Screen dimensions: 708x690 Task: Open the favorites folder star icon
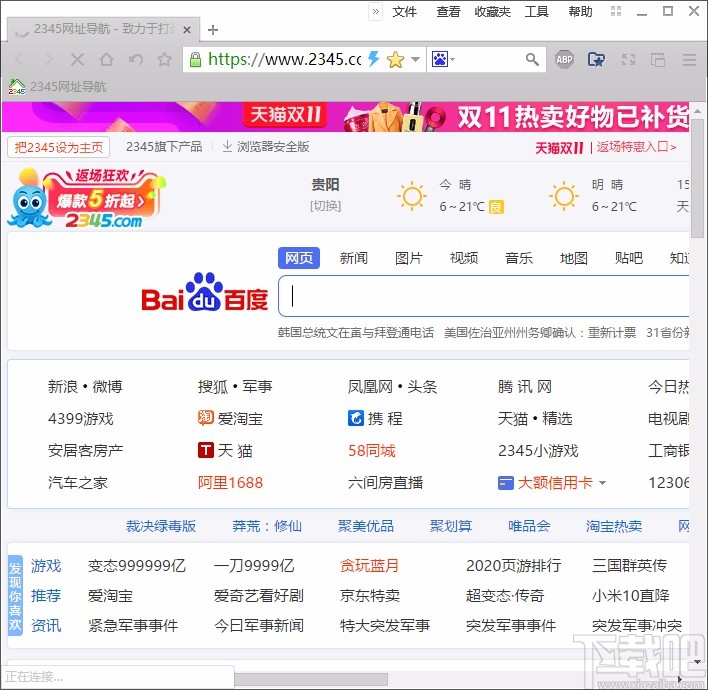pyautogui.click(x=596, y=59)
